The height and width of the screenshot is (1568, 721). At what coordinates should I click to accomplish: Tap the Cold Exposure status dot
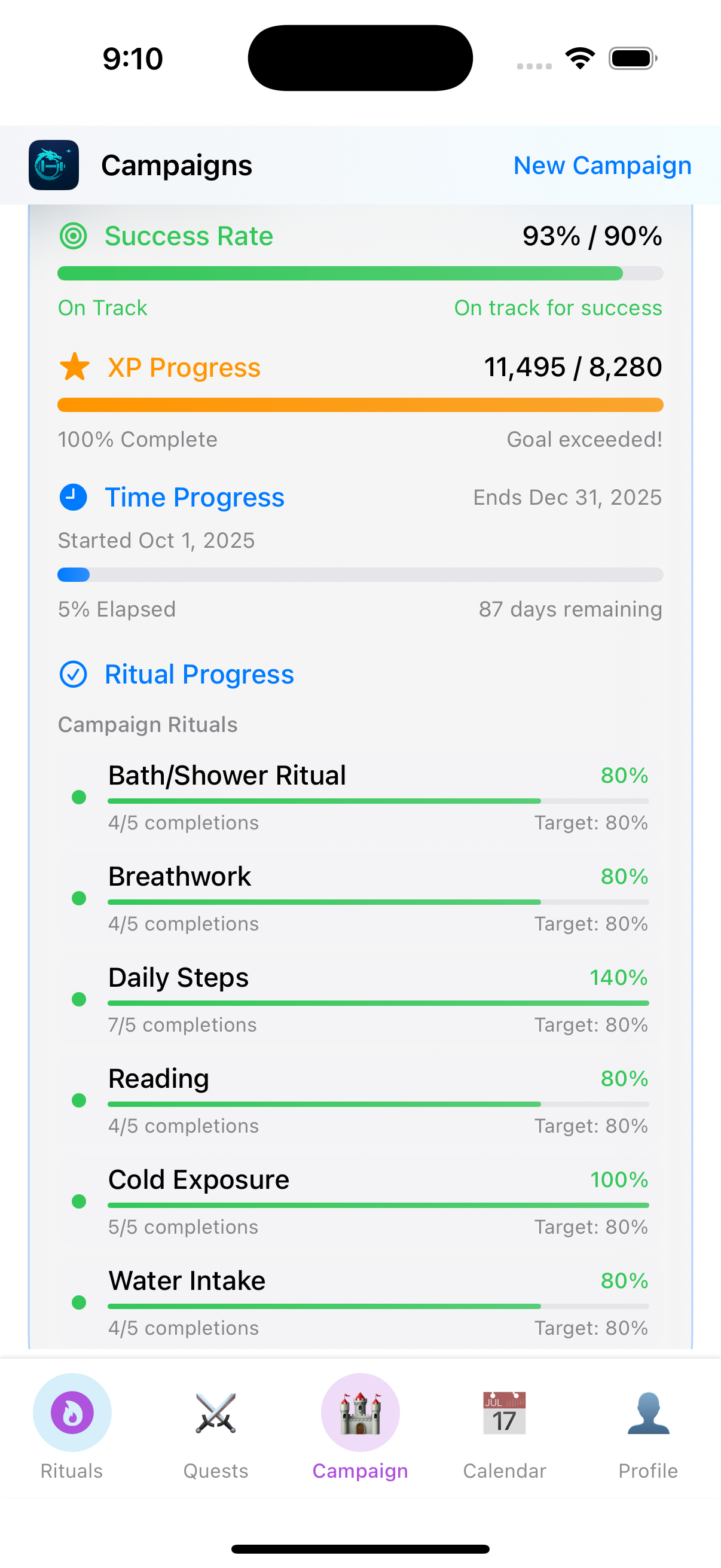[79, 1201]
